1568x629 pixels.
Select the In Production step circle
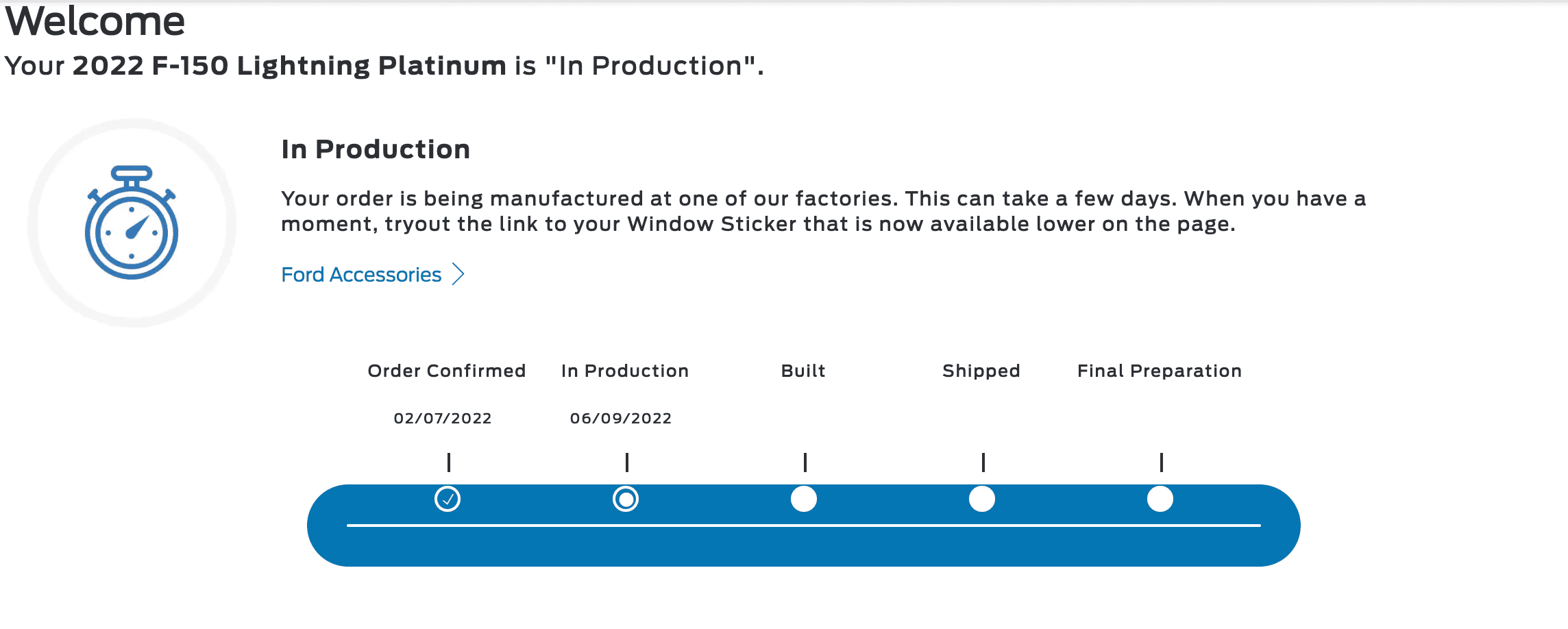[x=626, y=499]
